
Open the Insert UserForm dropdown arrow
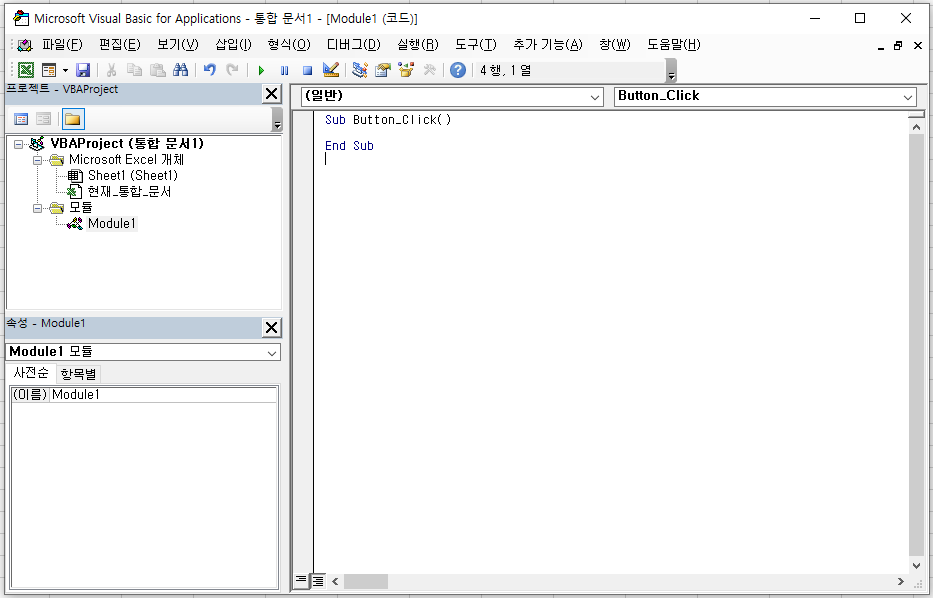pos(65,70)
